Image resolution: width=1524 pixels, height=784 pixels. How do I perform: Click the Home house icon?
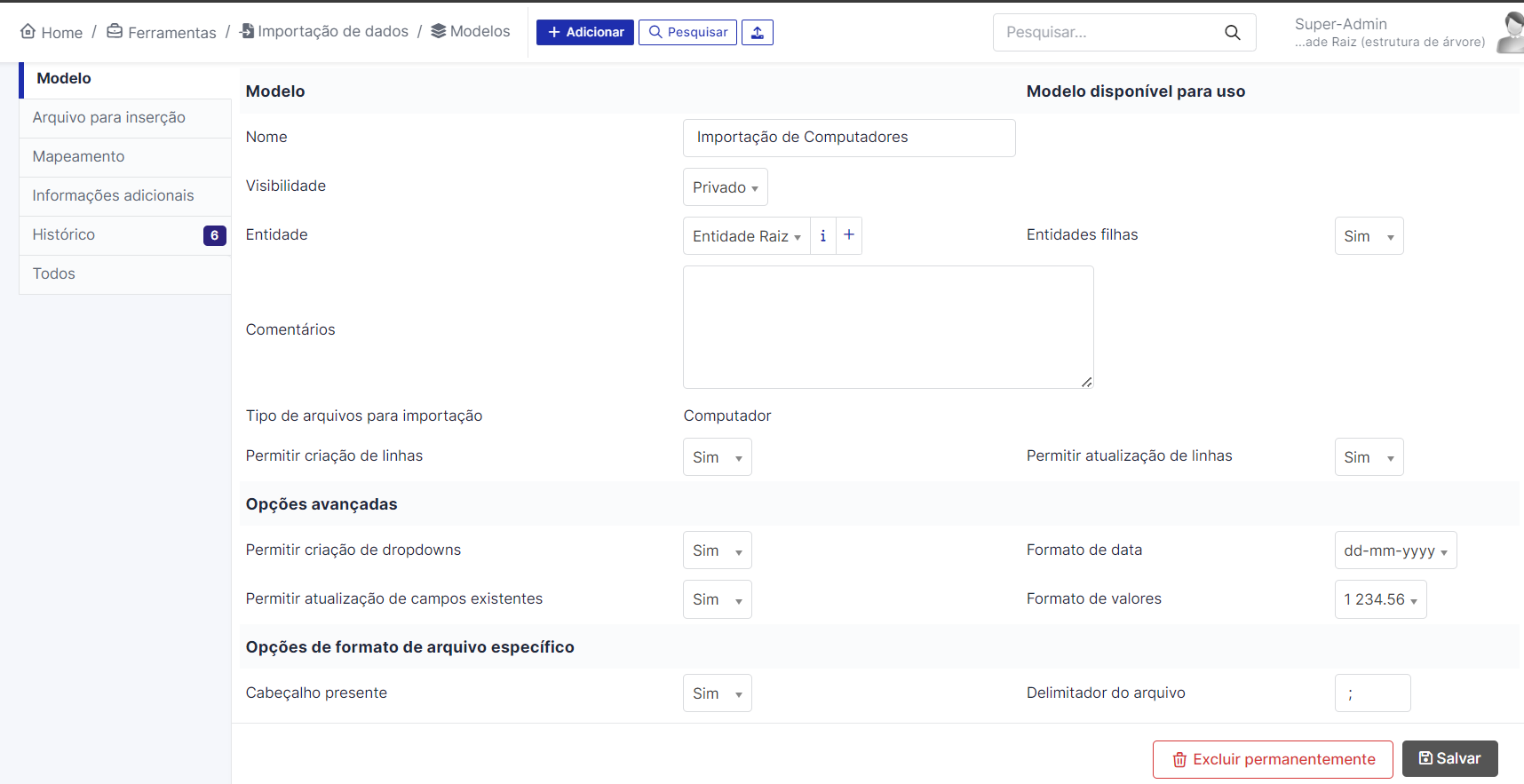[28, 31]
